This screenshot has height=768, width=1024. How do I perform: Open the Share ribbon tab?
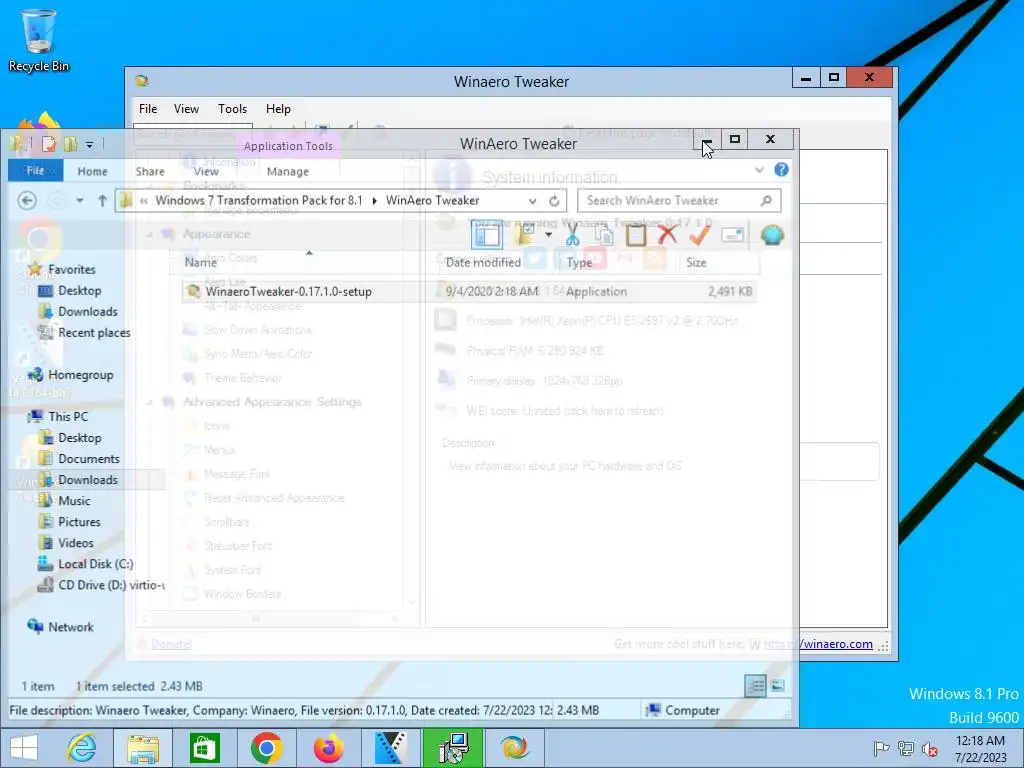coord(150,171)
